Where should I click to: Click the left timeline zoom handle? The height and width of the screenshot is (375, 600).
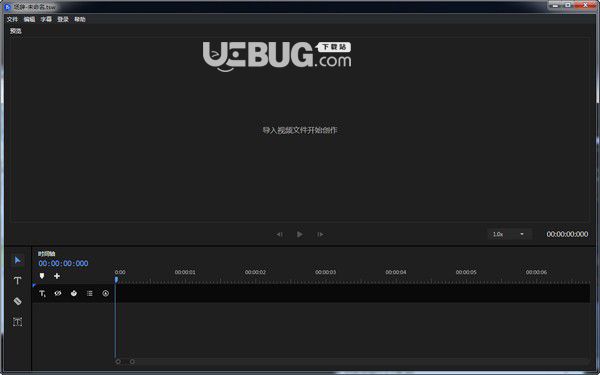(118, 361)
